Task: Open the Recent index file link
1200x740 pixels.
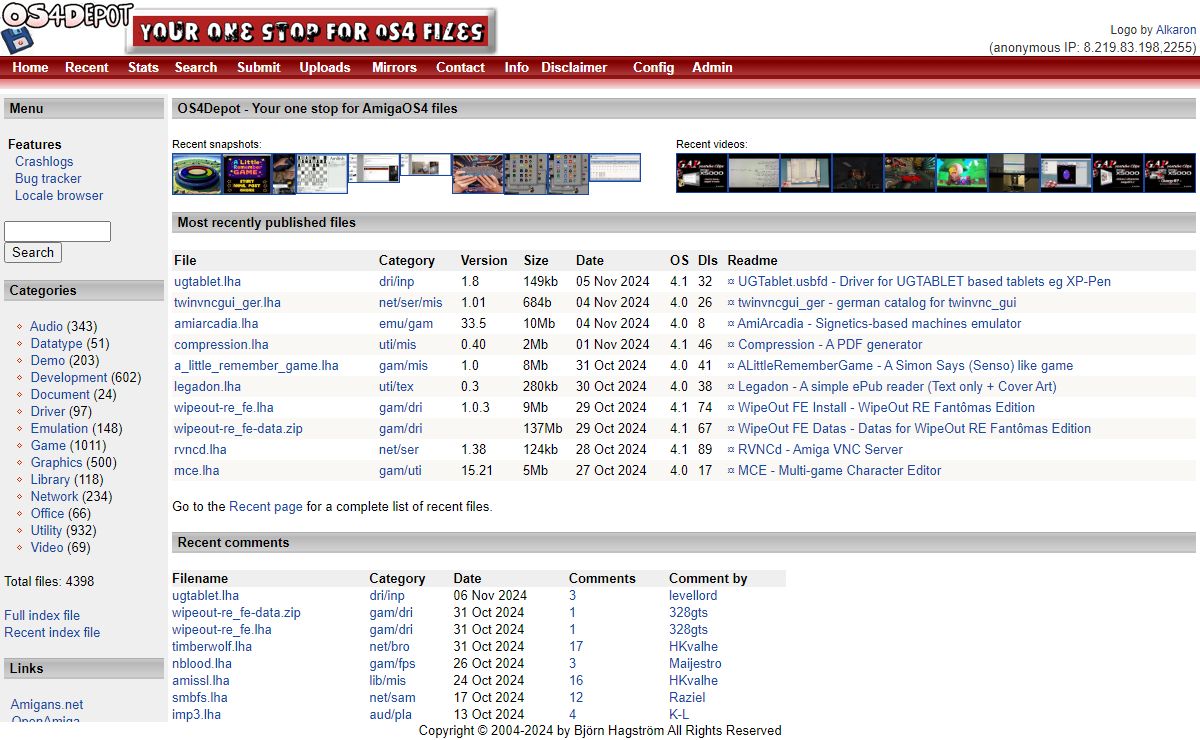Action: 52,632
